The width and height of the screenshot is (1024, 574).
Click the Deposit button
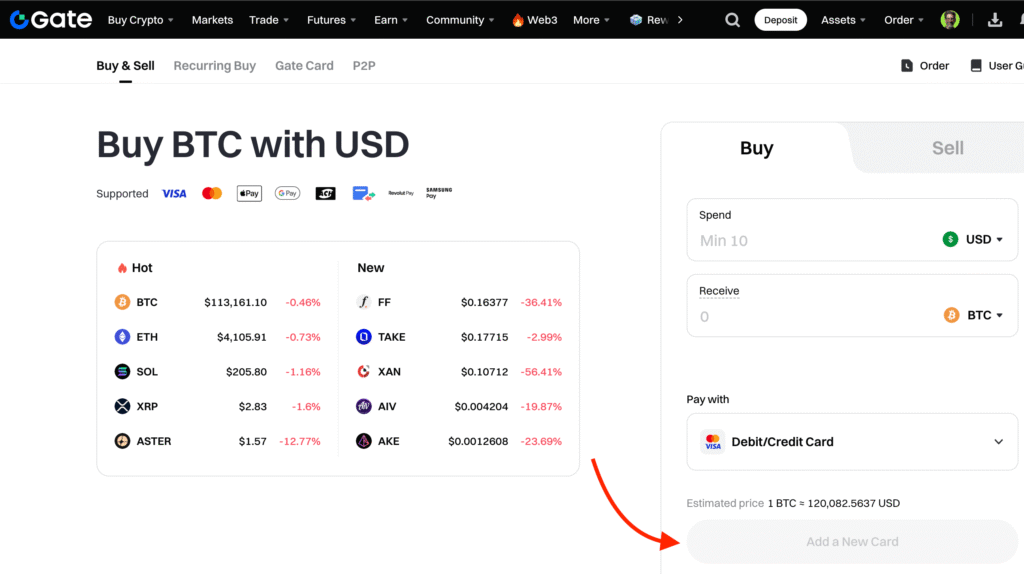780,20
